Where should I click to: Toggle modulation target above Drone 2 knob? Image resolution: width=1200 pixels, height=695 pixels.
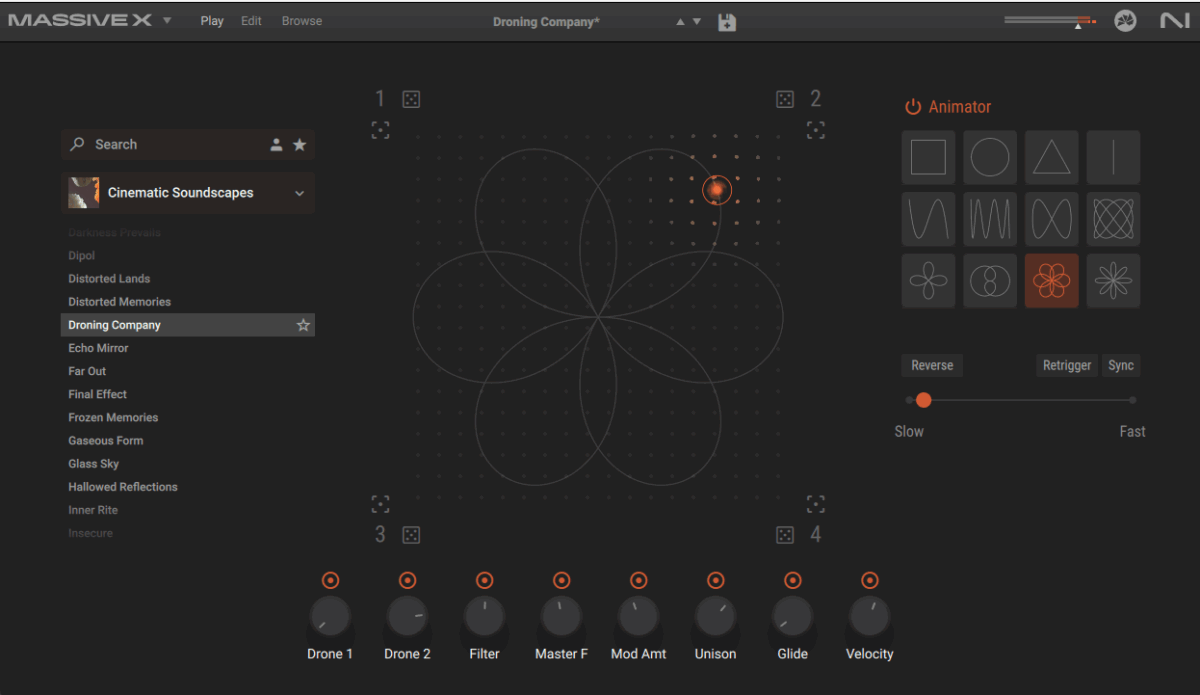(x=407, y=580)
